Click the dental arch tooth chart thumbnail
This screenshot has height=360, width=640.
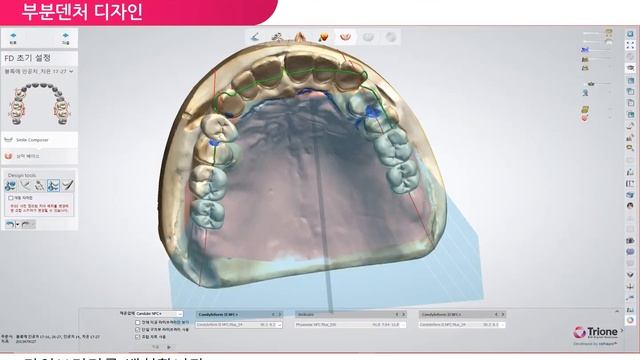click(x=39, y=104)
